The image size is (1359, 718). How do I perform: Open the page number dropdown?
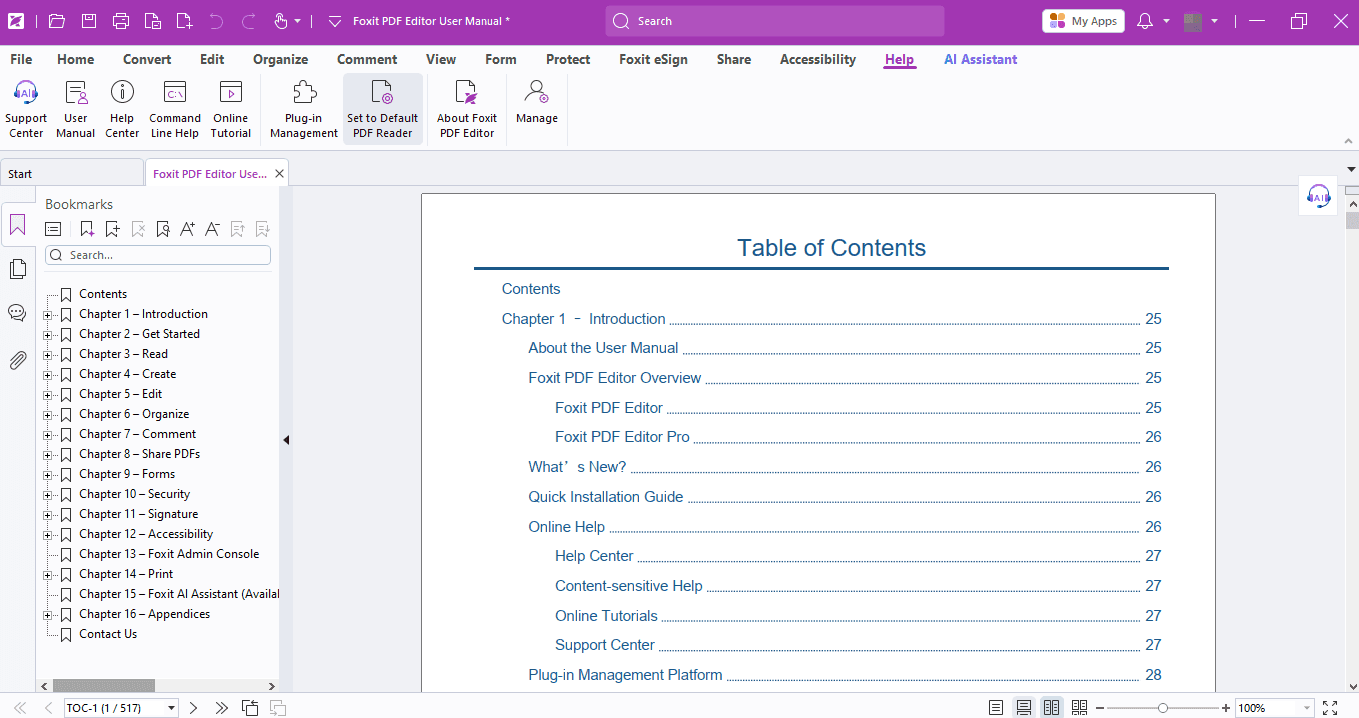coord(171,708)
